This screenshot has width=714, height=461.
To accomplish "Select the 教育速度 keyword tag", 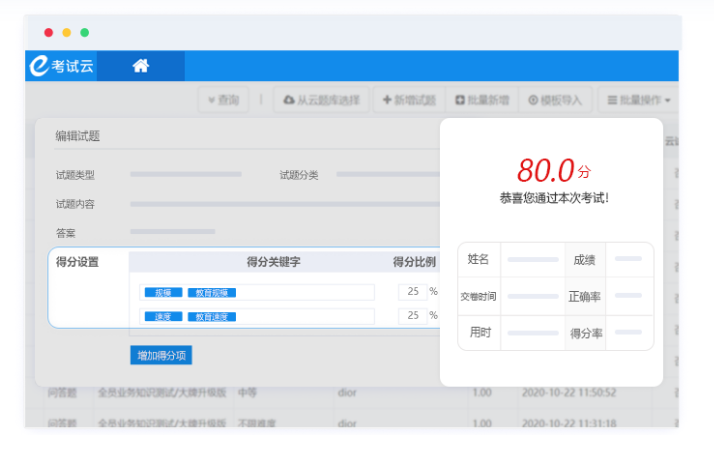I will pyautogui.click(x=212, y=316).
